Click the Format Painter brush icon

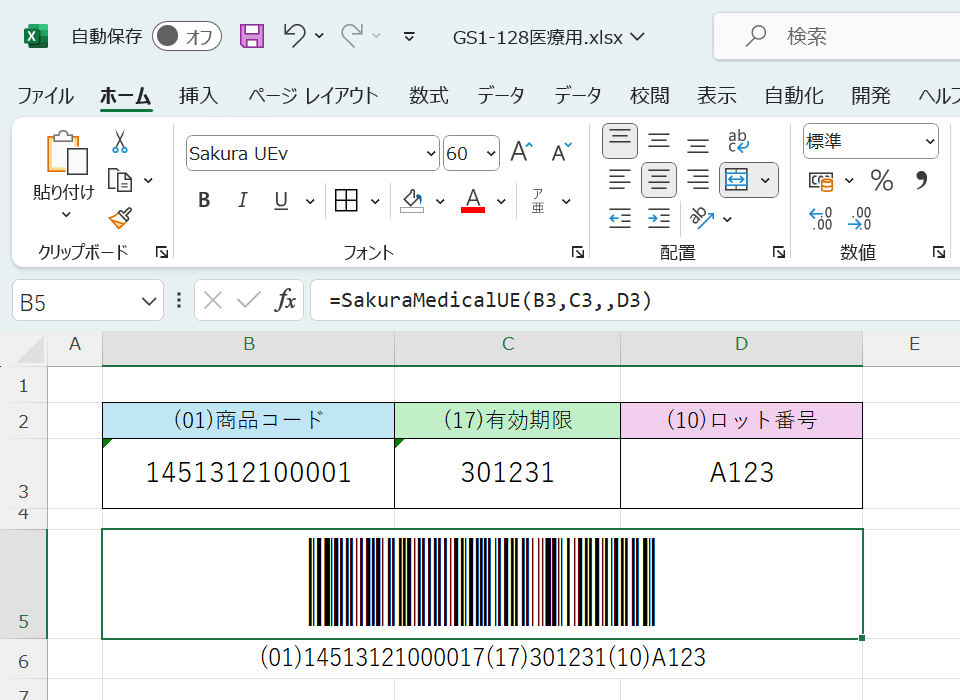(121, 217)
